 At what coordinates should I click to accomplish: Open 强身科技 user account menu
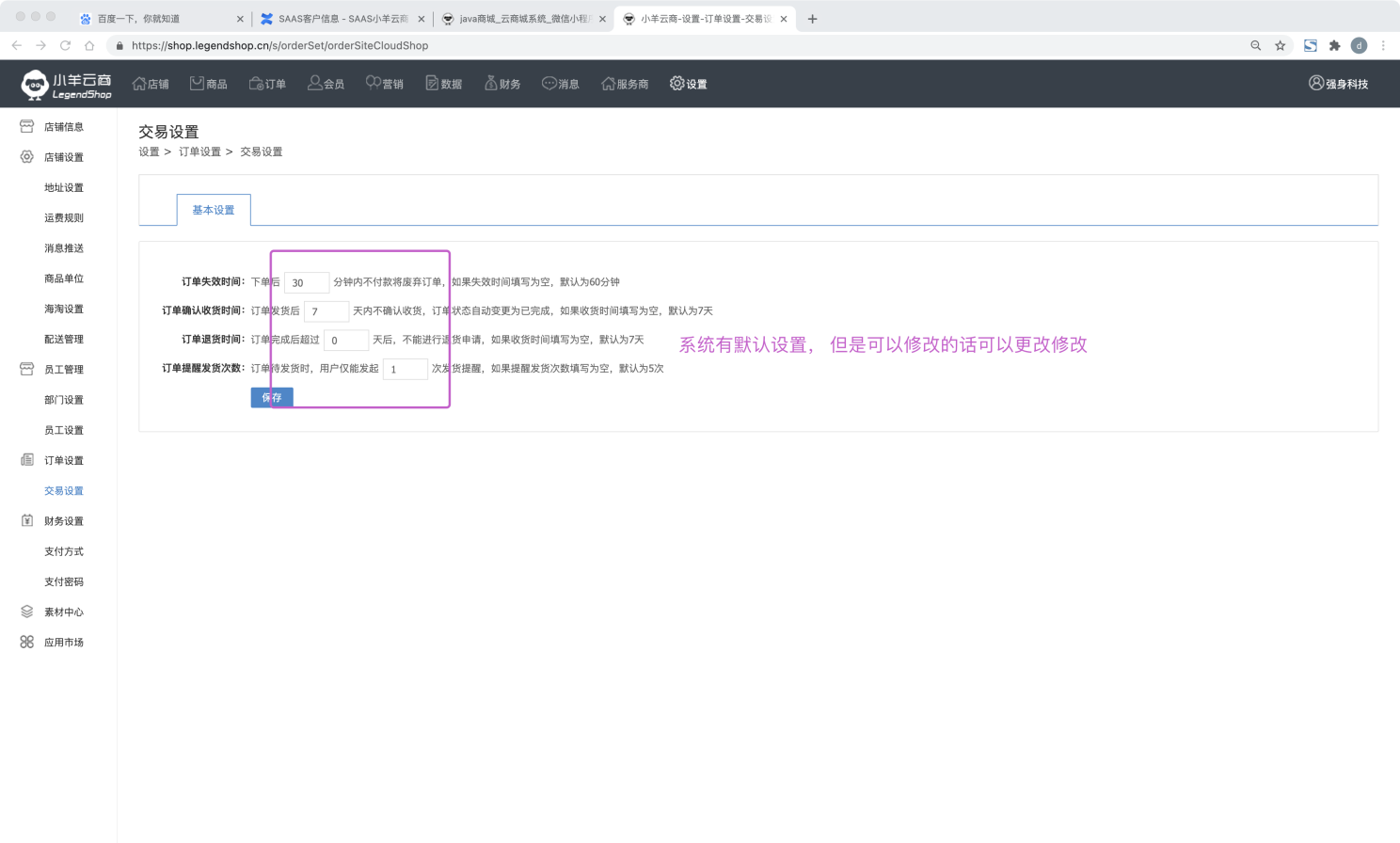click(x=1338, y=84)
